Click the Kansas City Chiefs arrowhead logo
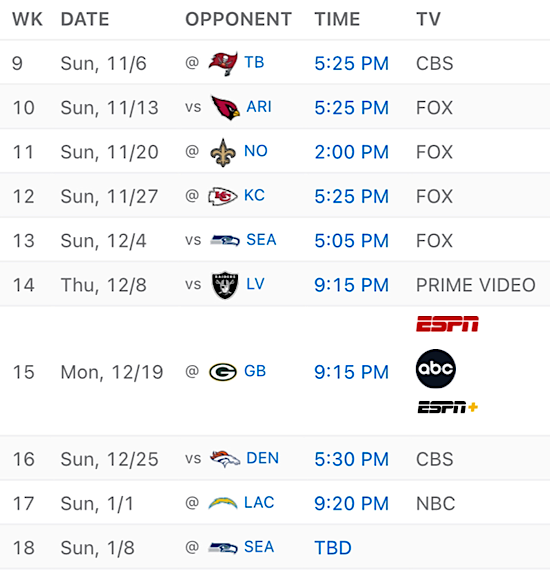 coord(223,196)
